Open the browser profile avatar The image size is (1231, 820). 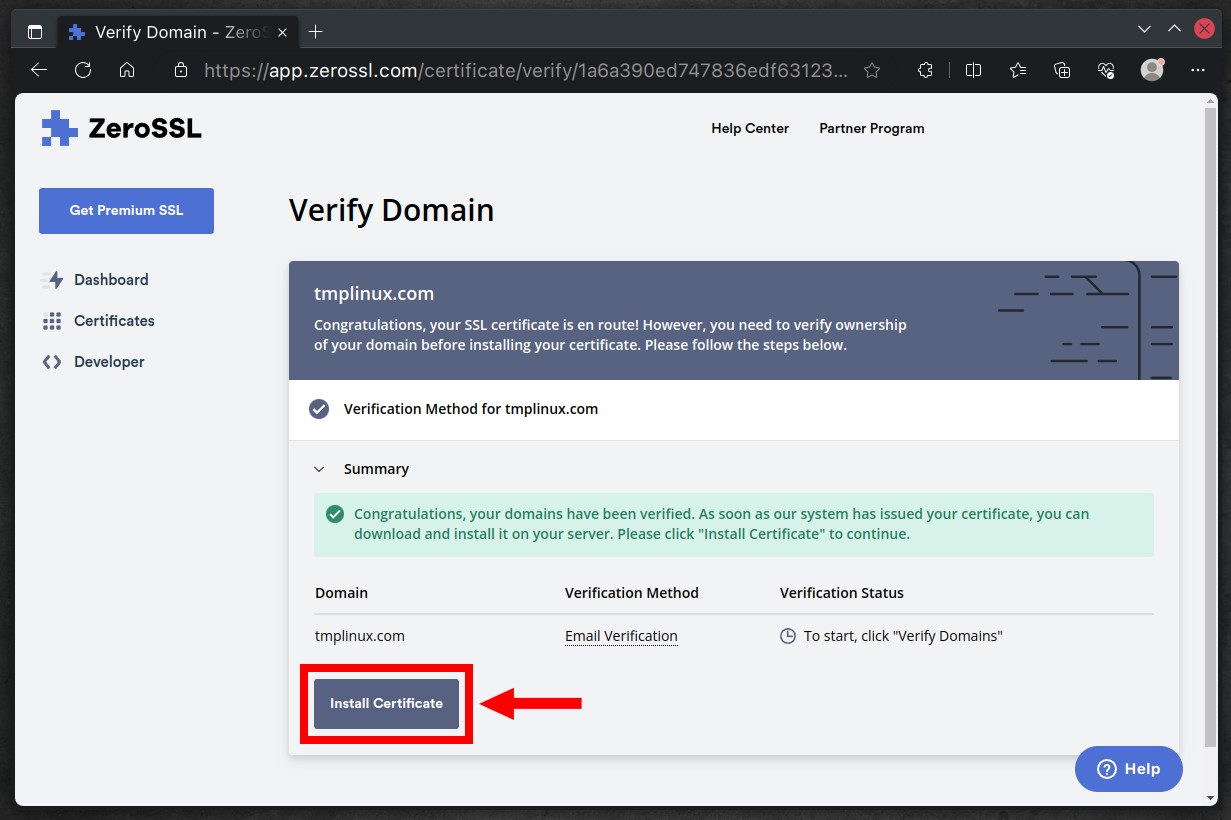pos(1152,70)
